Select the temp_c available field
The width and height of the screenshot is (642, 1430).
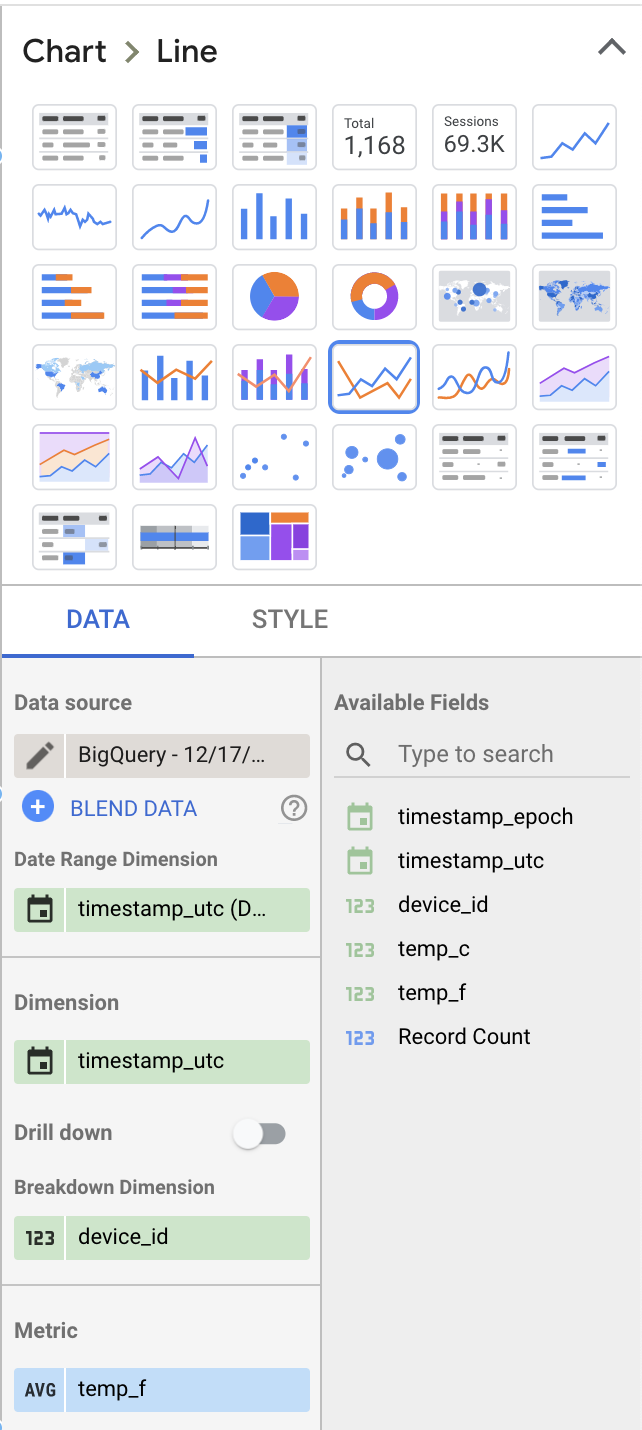point(434,949)
